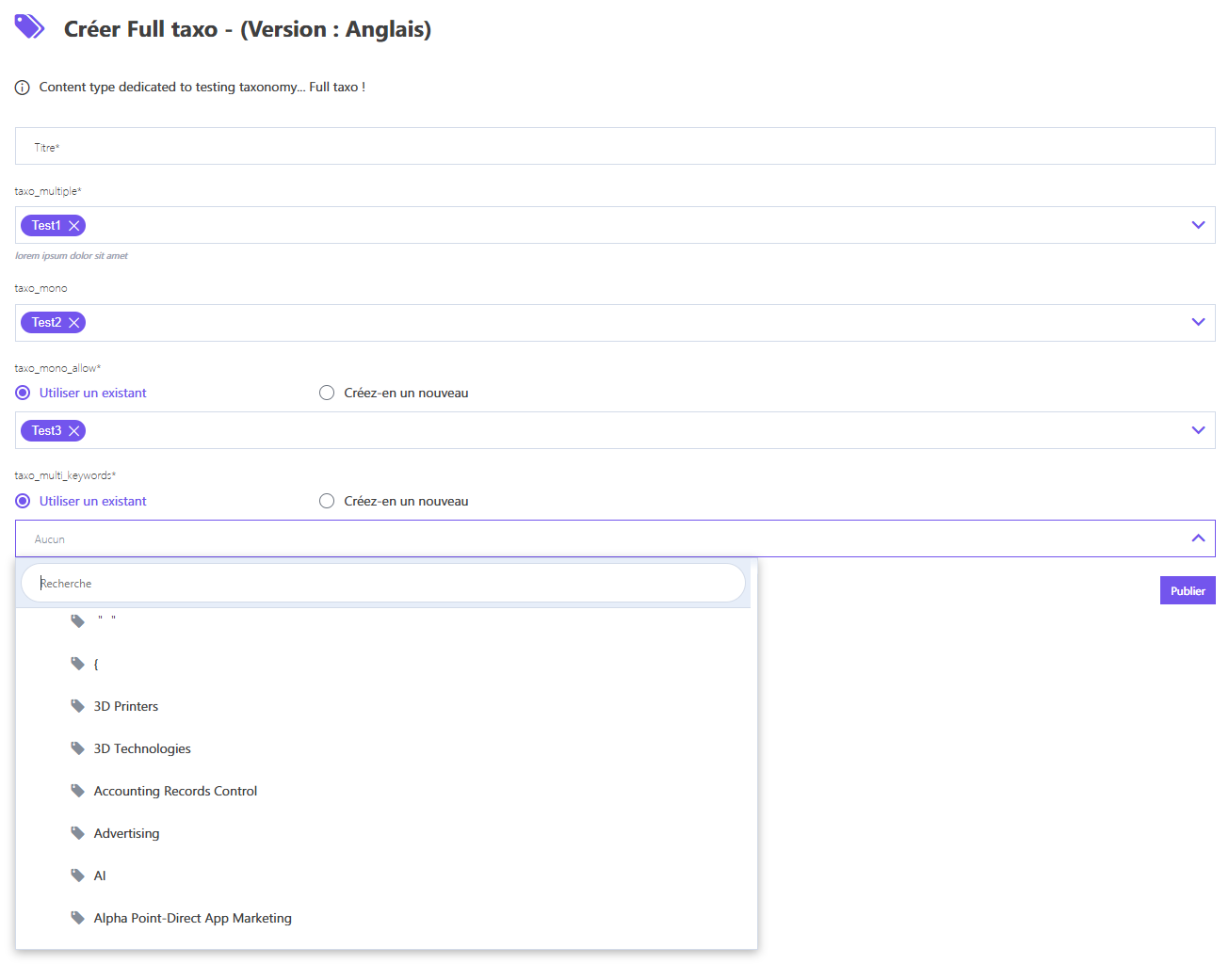Click tag icon beside Alpha Point-Direct App Marketing

tap(78, 918)
